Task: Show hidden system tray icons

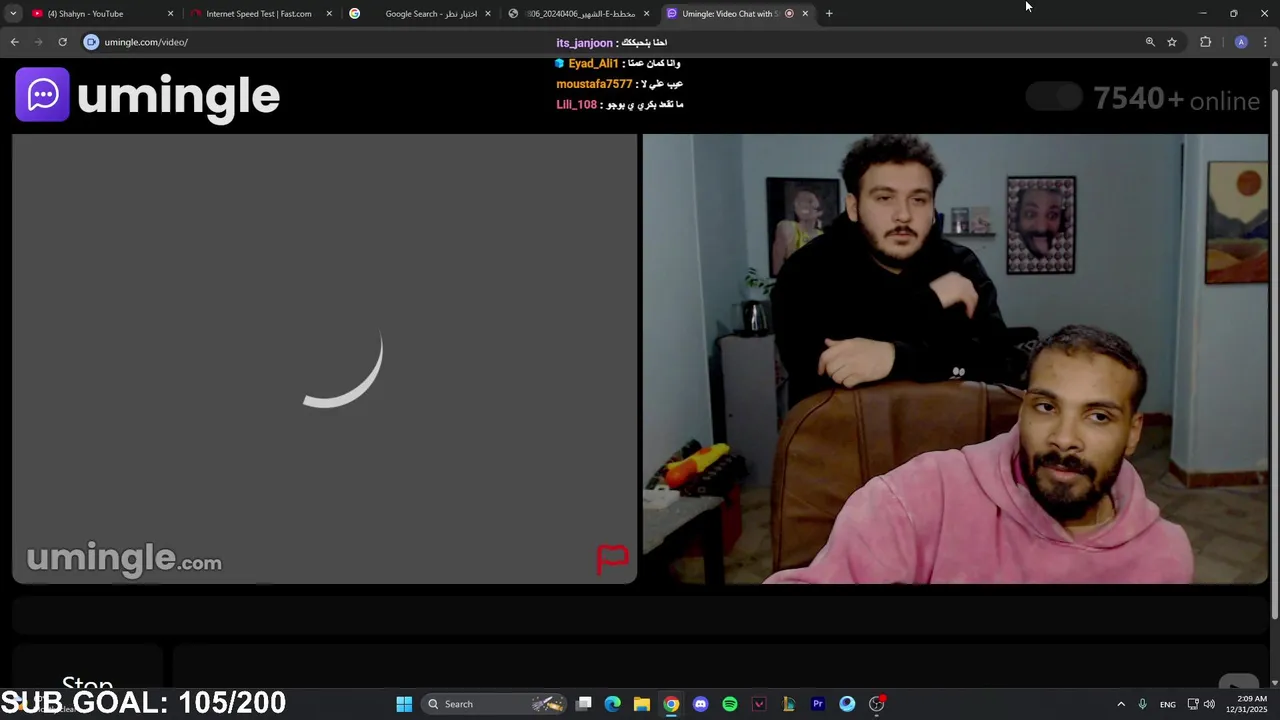Action: (x=1120, y=704)
